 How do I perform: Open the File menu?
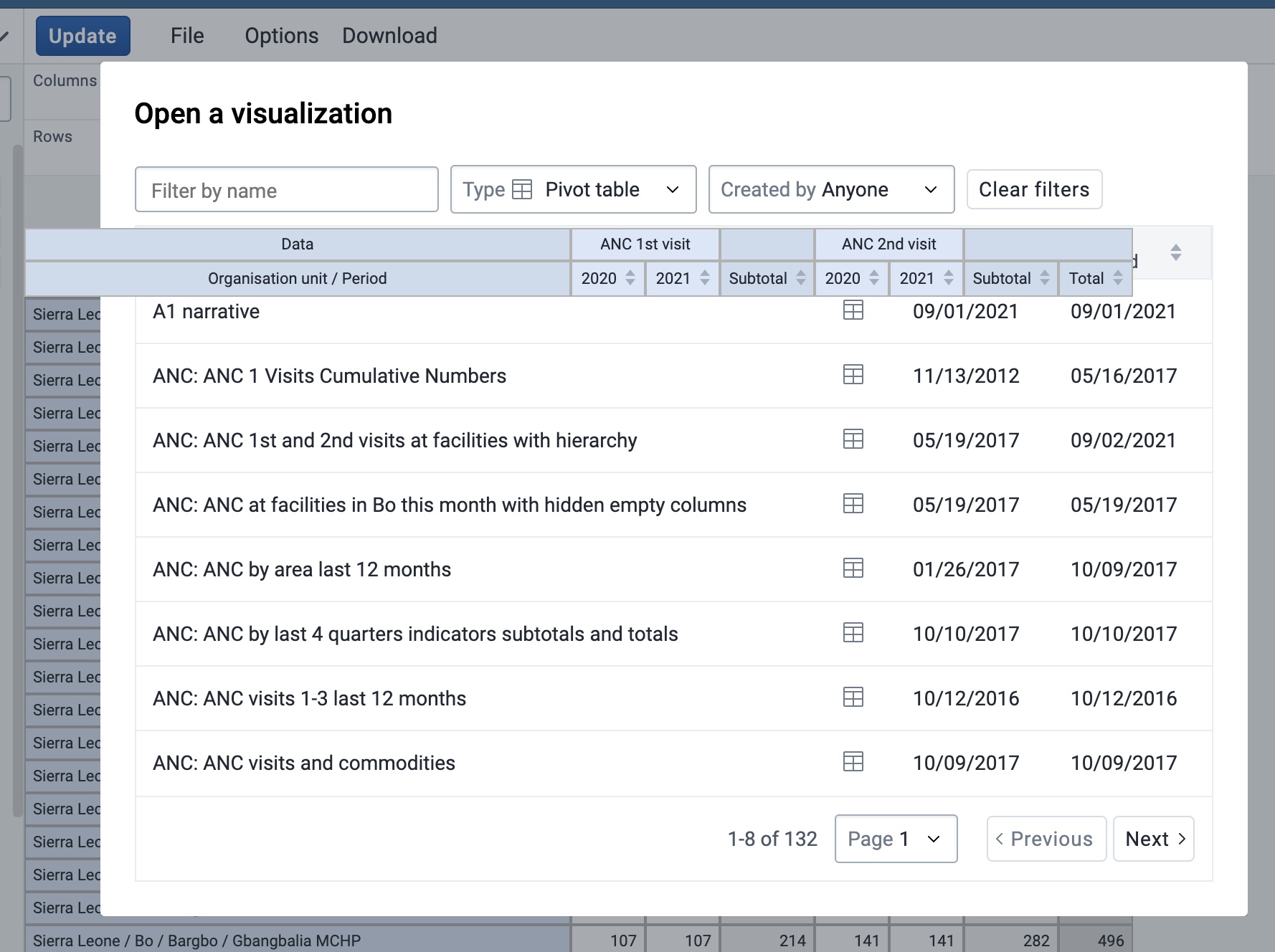click(x=187, y=35)
